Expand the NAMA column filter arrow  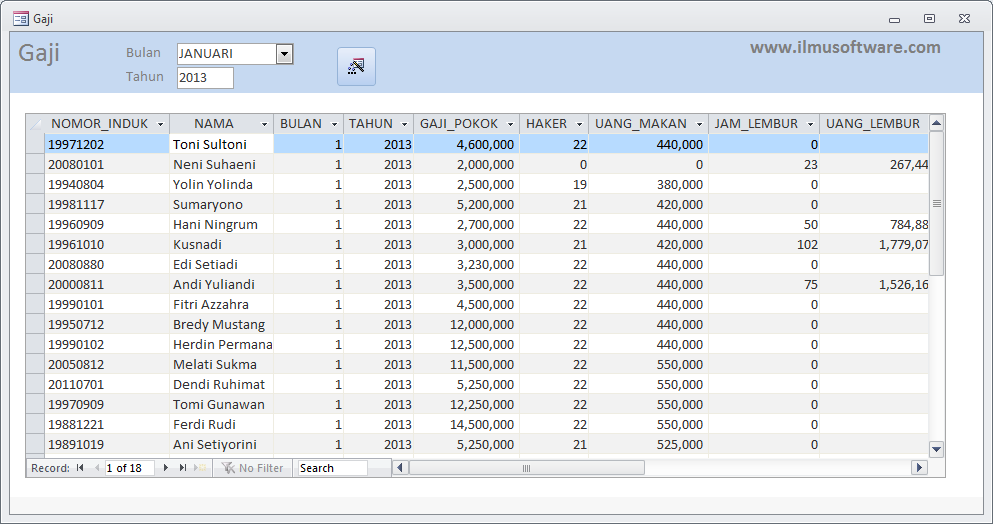point(265,124)
